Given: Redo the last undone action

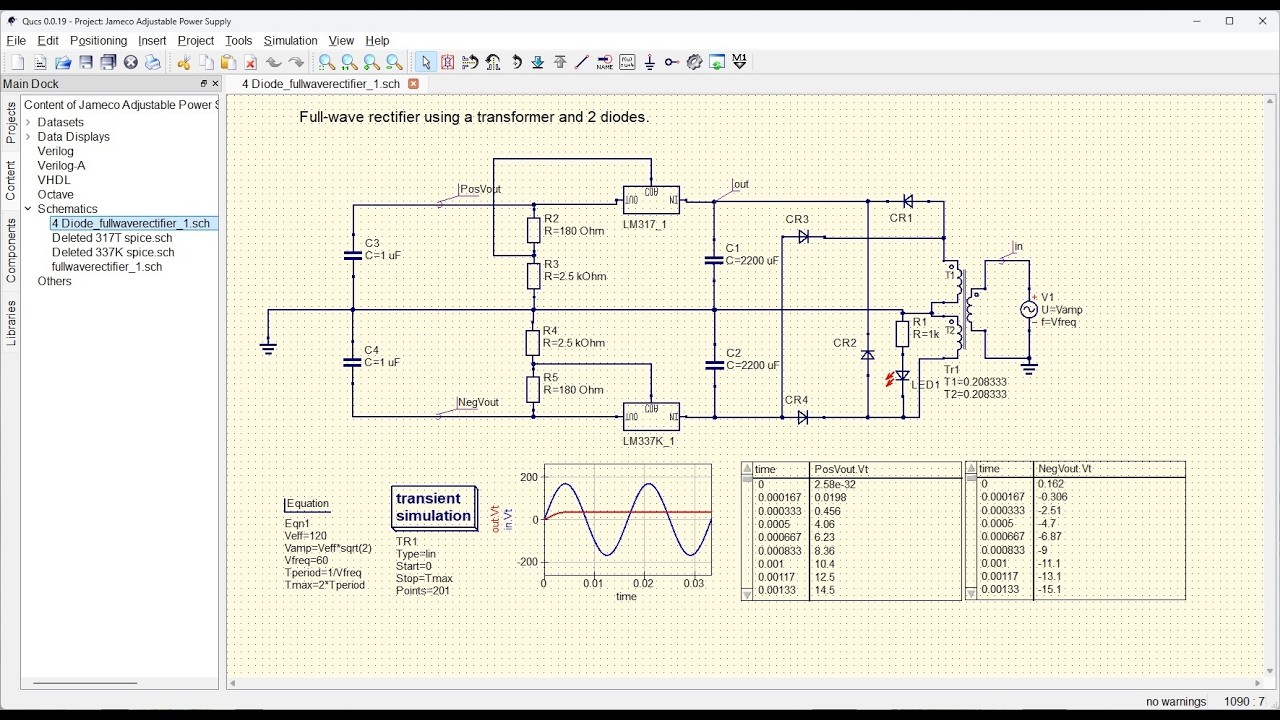Looking at the screenshot, I should [x=296, y=62].
